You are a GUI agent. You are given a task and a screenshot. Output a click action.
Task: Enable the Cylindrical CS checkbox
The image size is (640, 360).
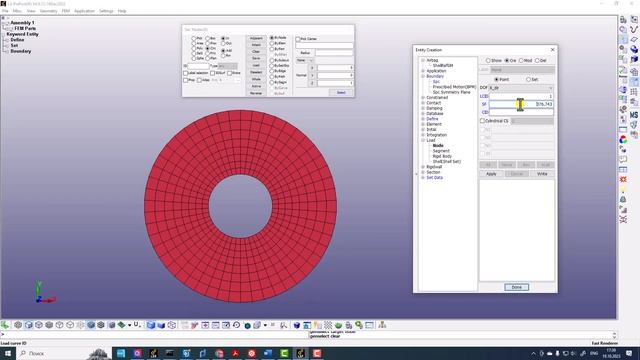[482, 121]
